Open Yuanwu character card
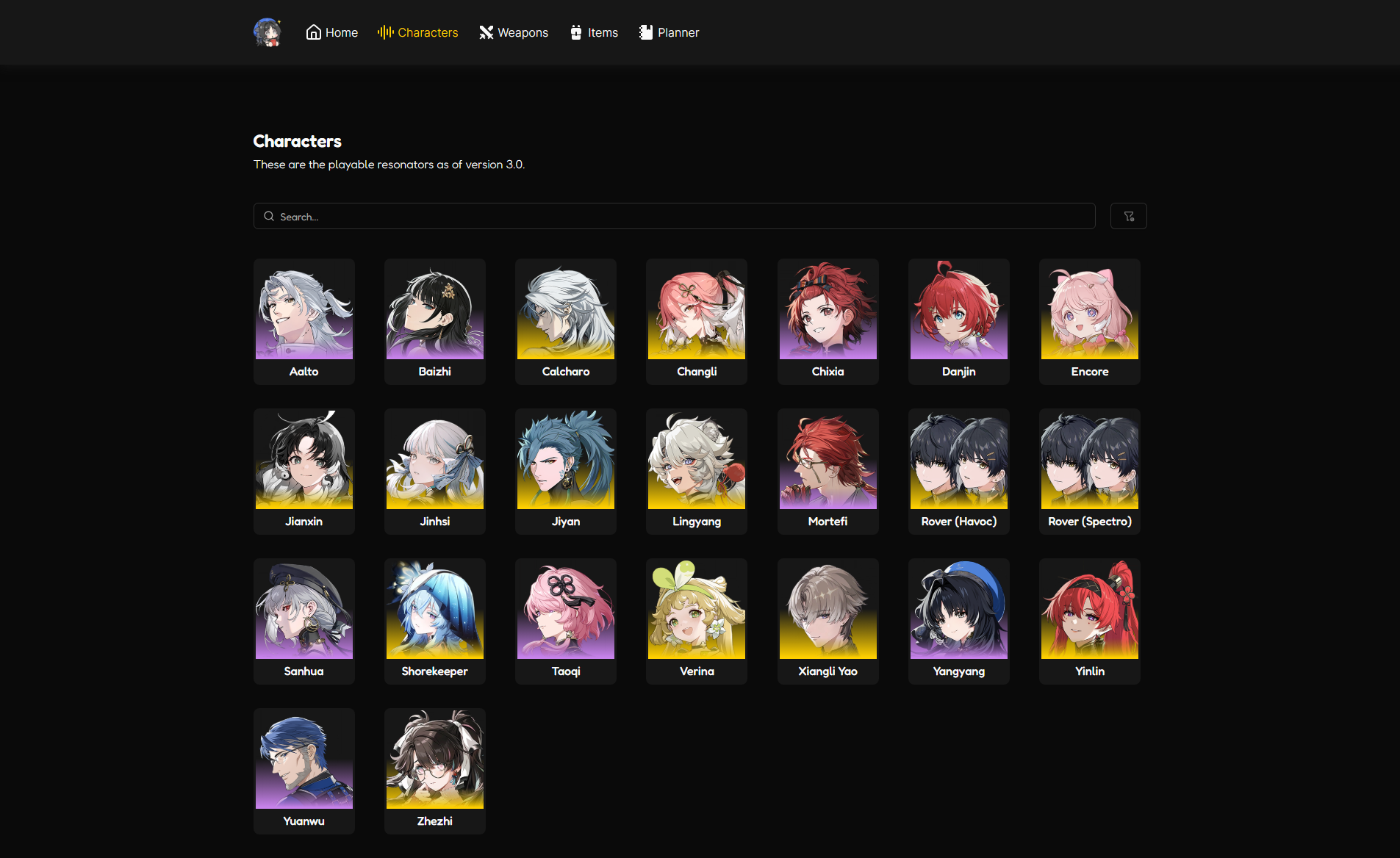Viewport: 1400px width, 858px height. click(x=304, y=771)
